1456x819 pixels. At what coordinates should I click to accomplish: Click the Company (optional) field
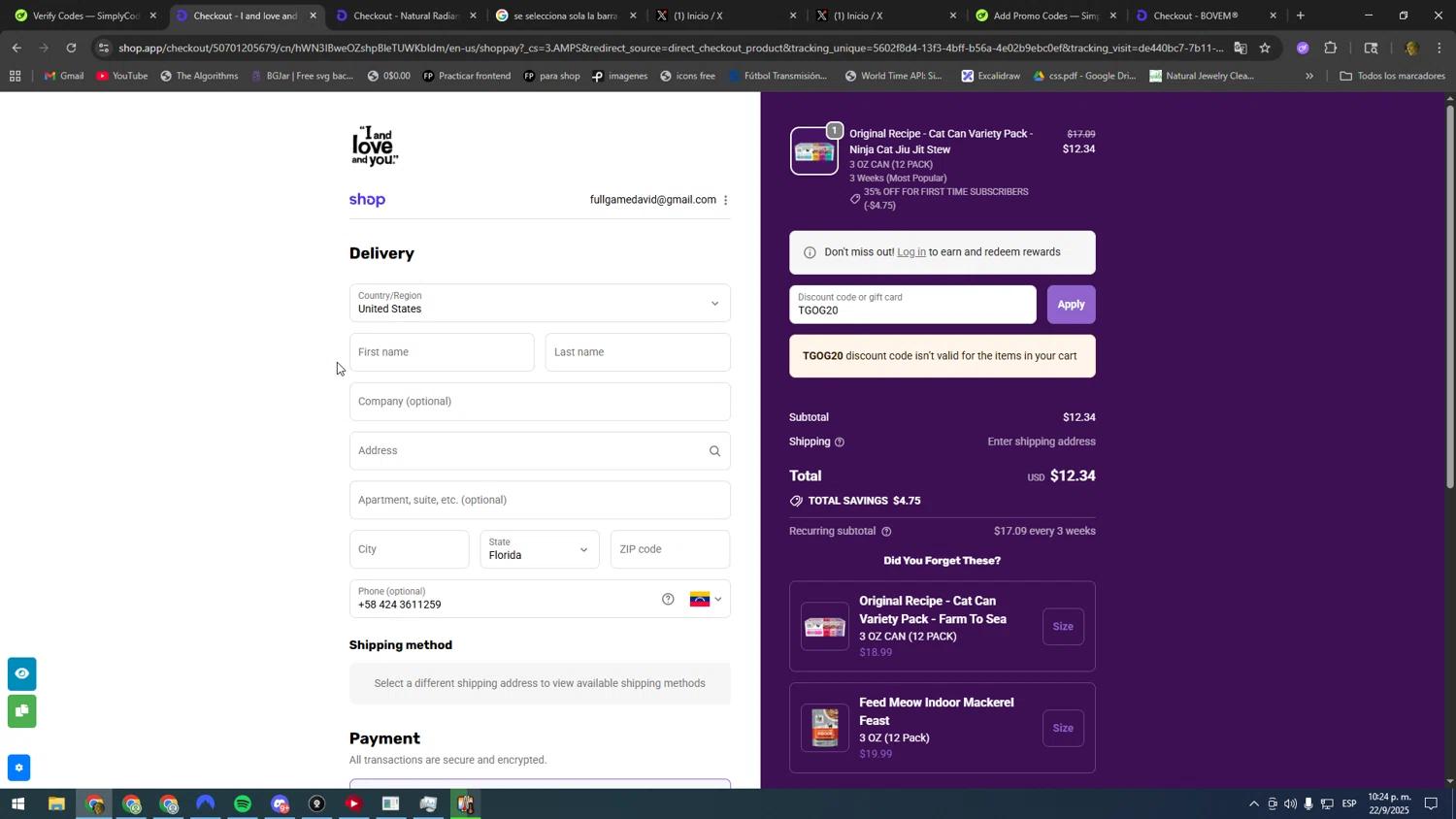(x=540, y=402)
